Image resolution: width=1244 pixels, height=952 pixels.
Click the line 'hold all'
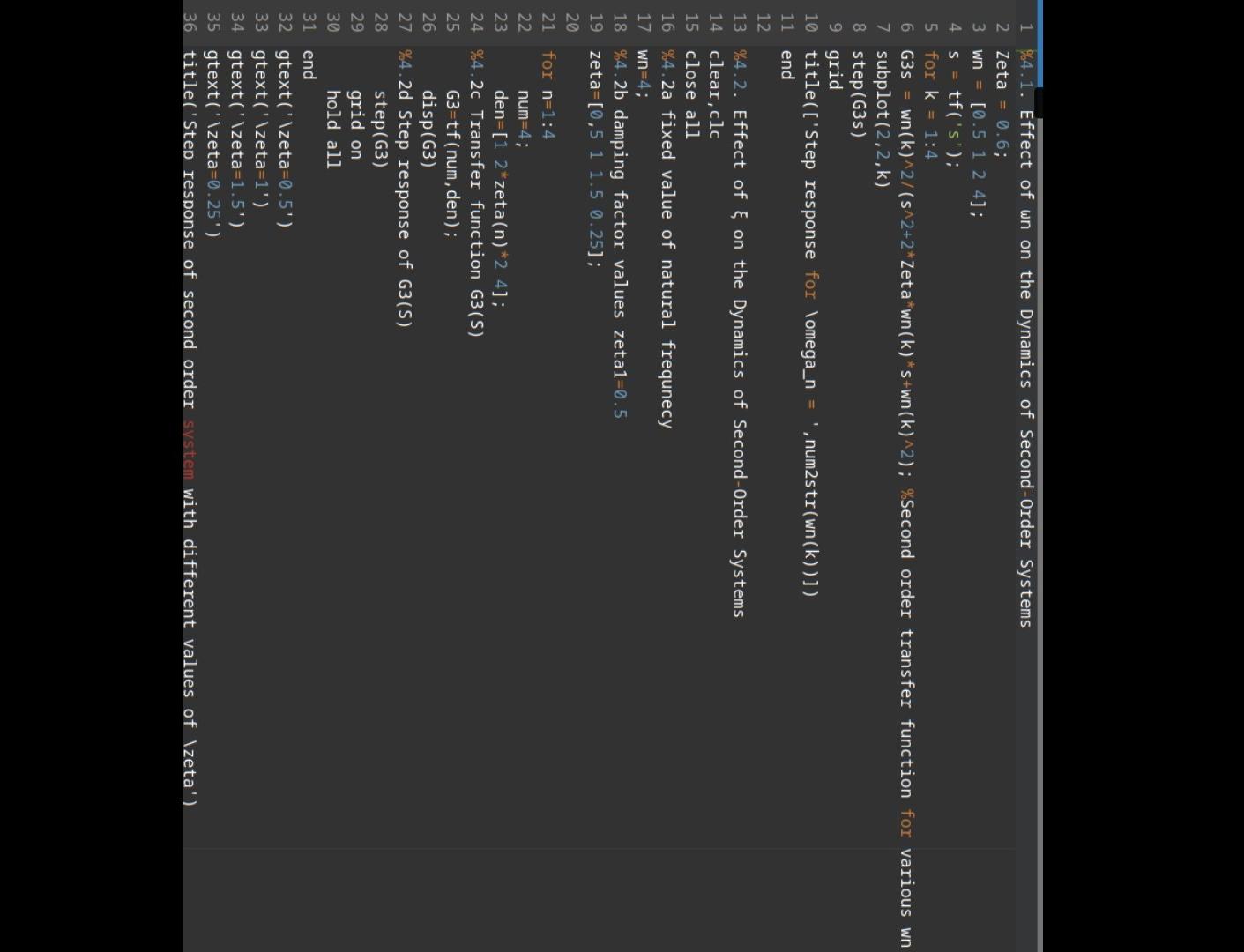333,128
